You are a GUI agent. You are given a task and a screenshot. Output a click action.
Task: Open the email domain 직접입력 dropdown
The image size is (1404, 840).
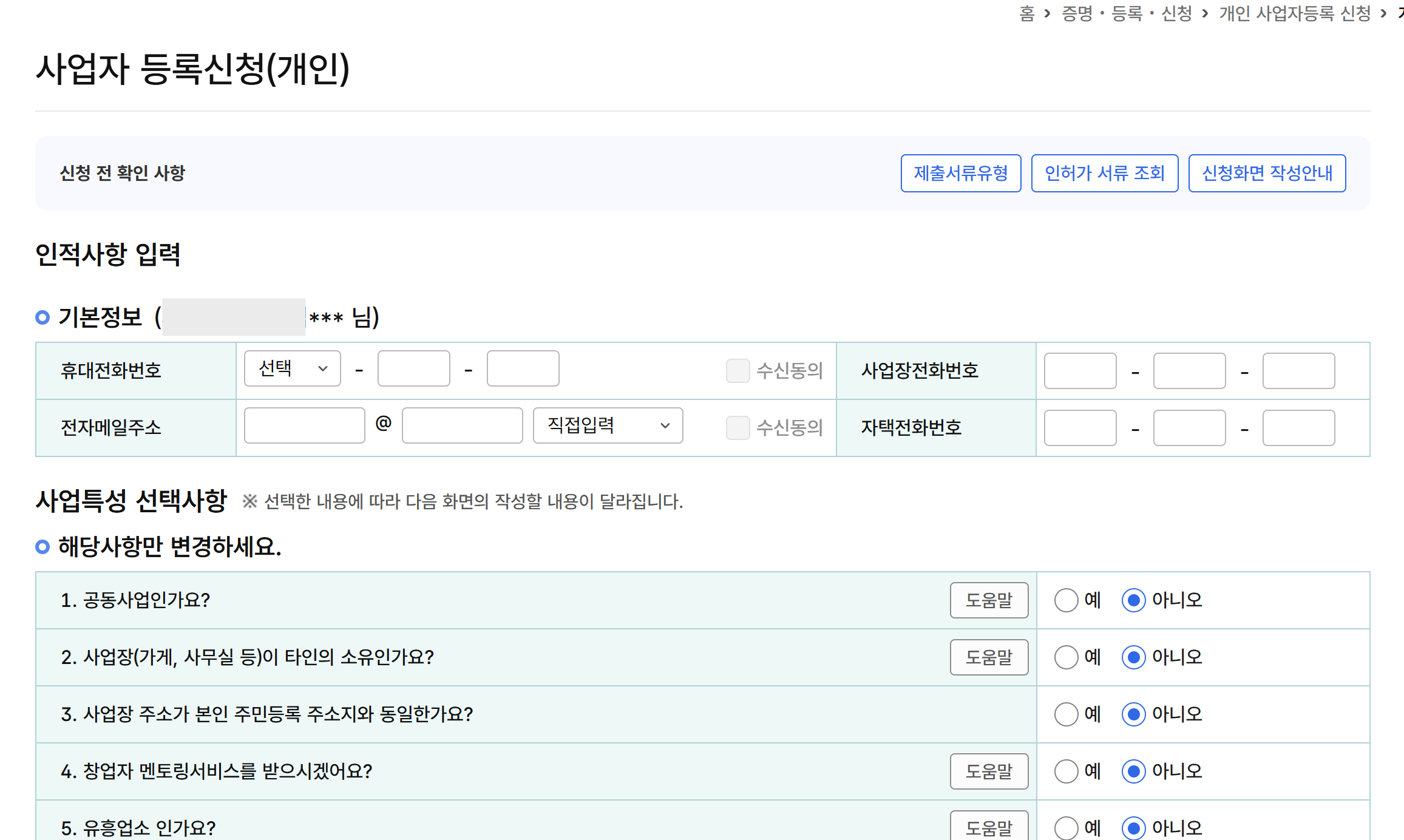tap(608, 425)
